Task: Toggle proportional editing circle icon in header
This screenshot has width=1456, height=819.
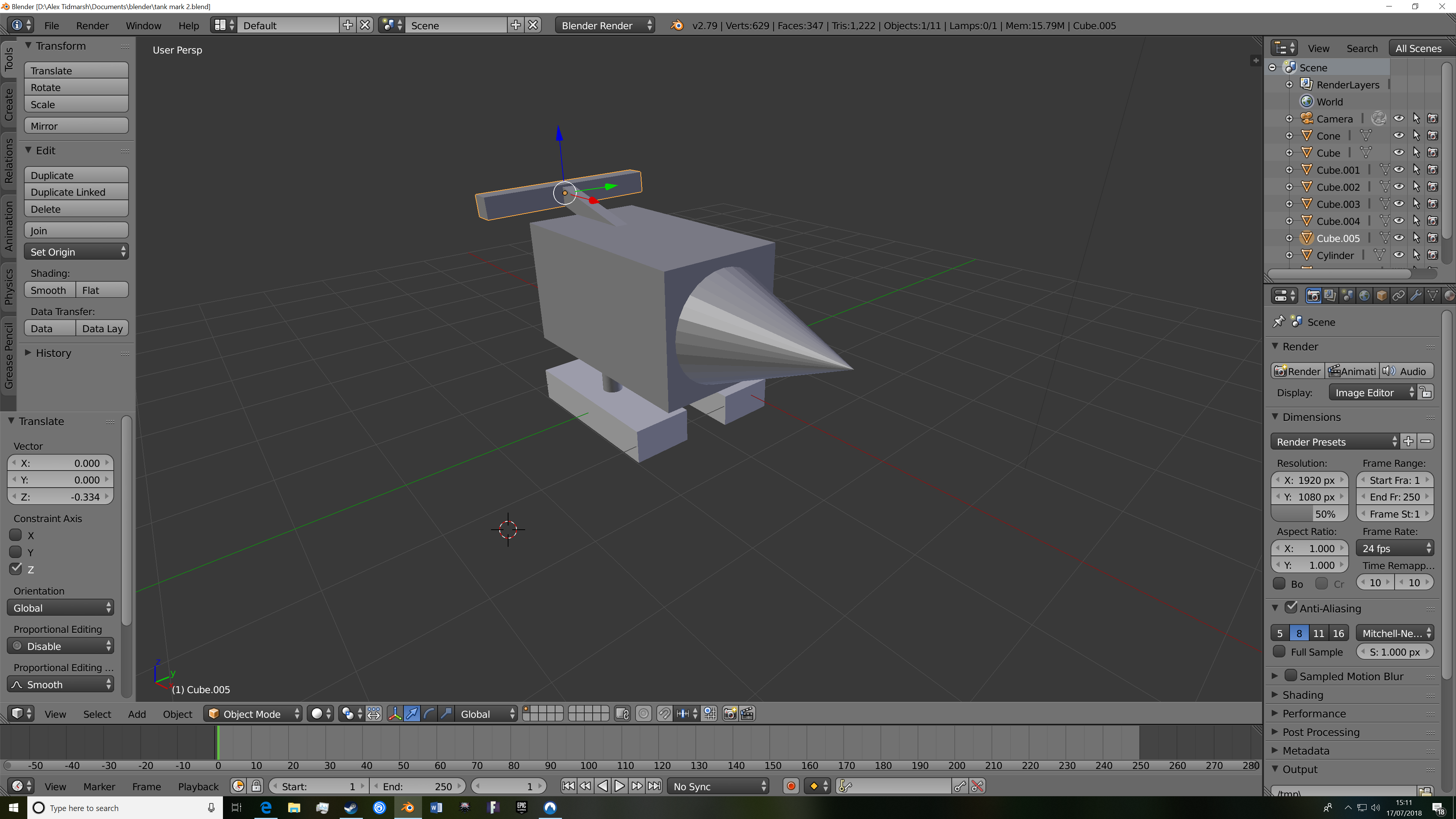Action: coord(643,714)
